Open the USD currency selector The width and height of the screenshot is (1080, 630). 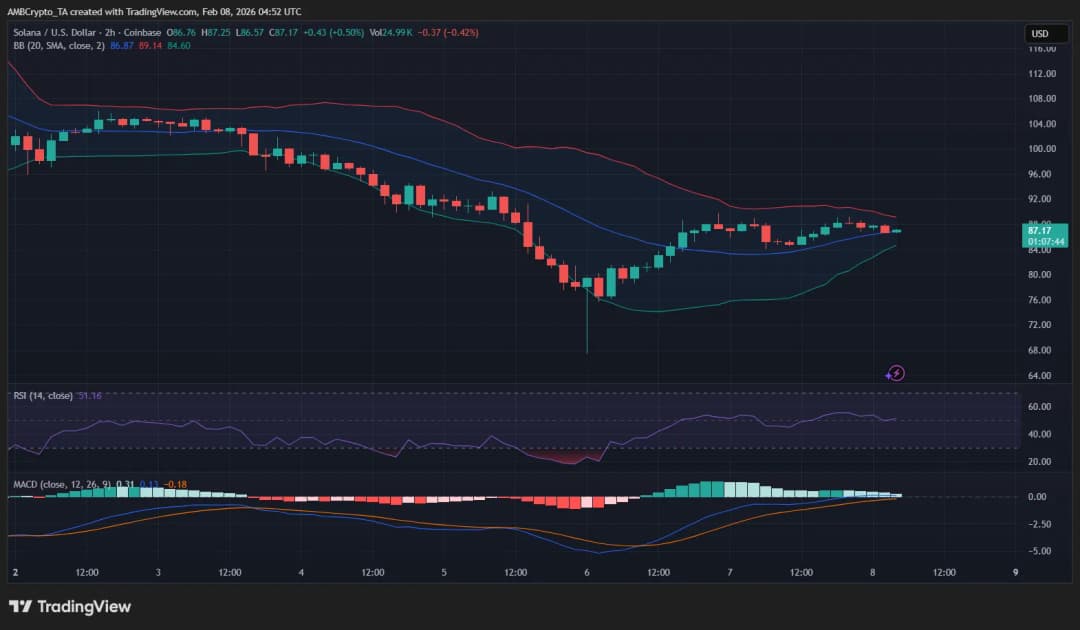[1041, 34]
